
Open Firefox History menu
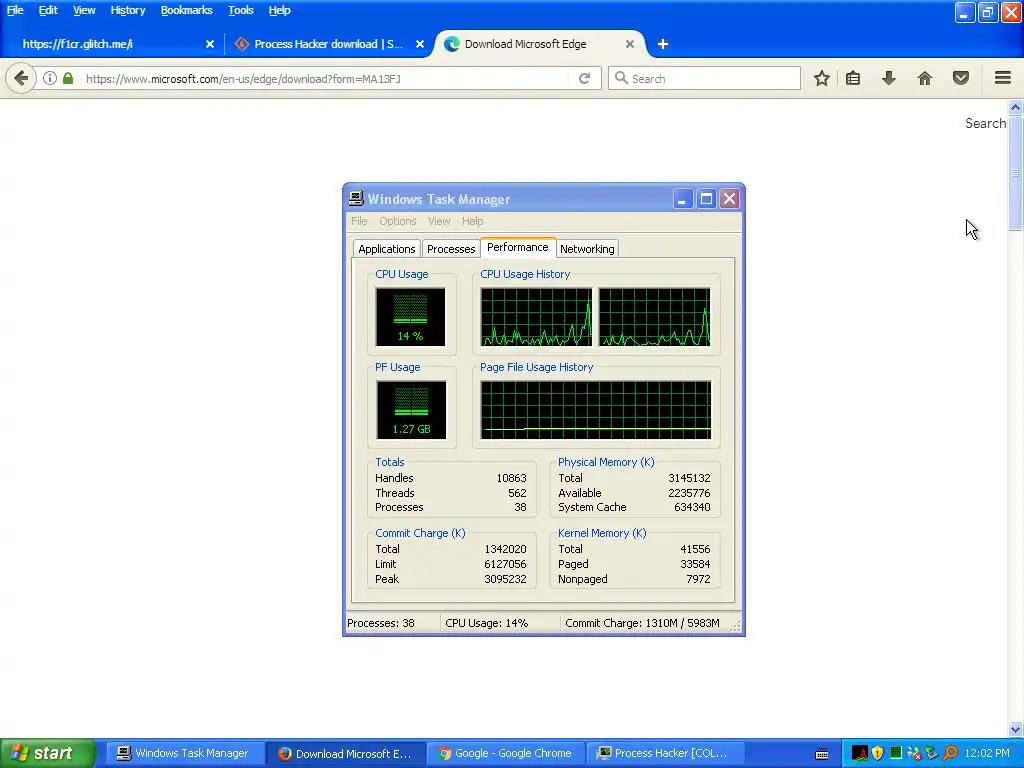pyautogui.click(x=127, y=10)
